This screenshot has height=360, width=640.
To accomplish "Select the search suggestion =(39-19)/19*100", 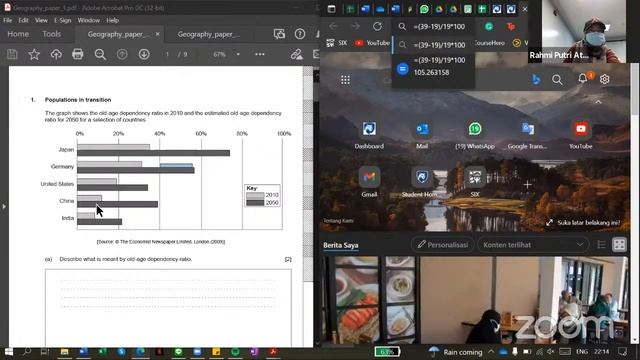I will coord(434,45).
